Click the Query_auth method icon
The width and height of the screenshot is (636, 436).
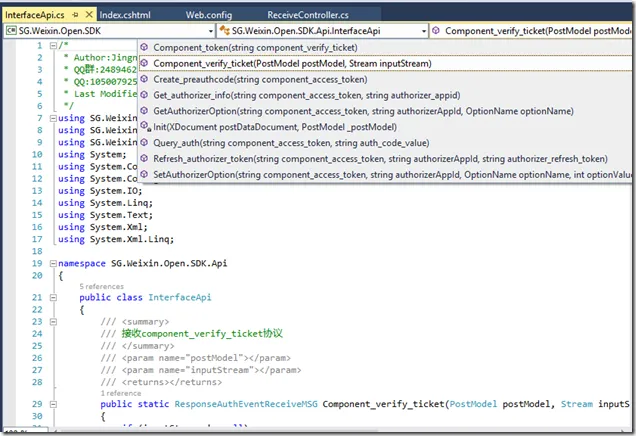pos(144,142)
